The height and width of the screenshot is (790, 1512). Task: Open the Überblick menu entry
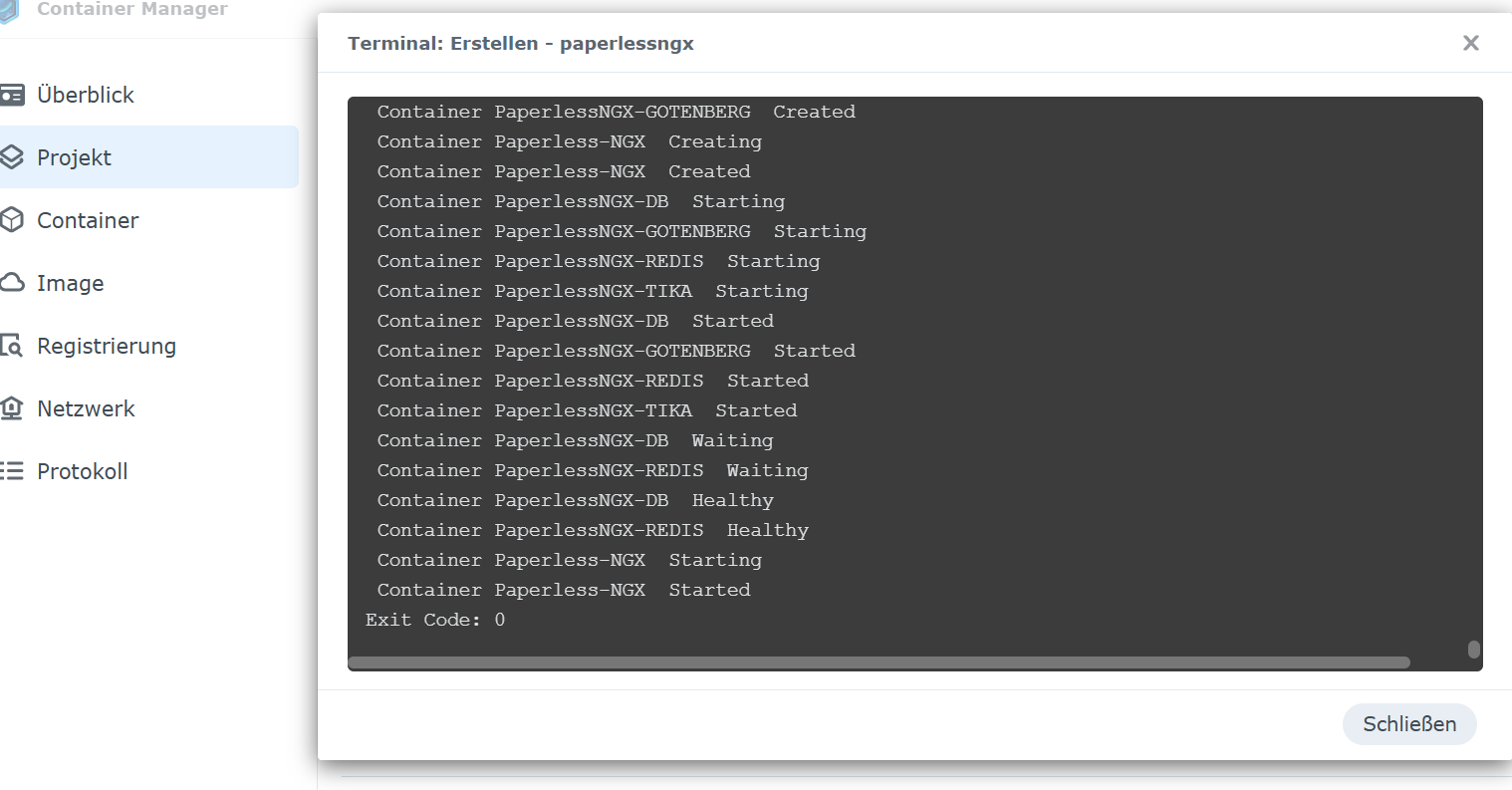click(x=86, y=95)
